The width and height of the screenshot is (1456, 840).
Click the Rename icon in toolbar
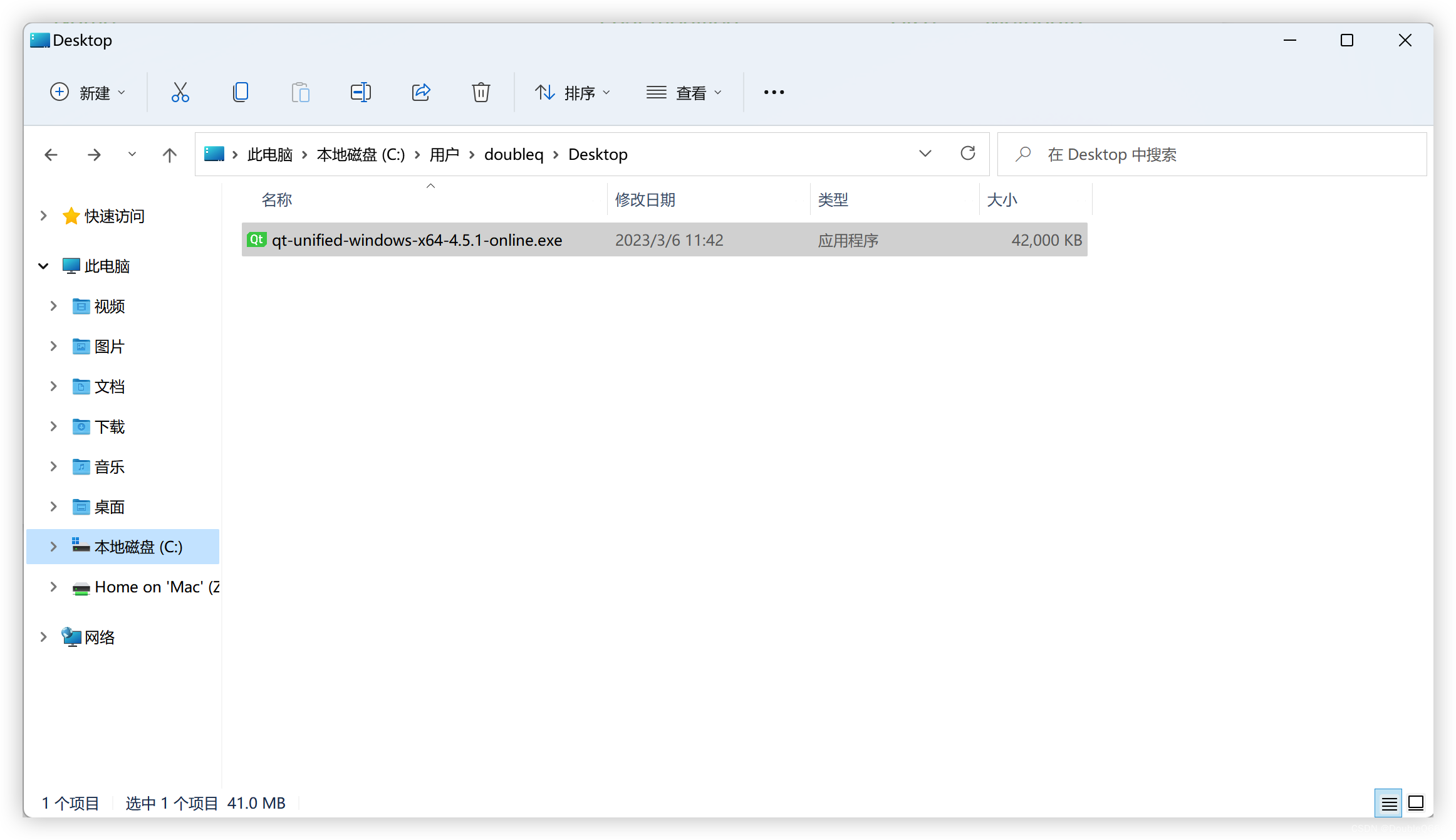(361, 92)
